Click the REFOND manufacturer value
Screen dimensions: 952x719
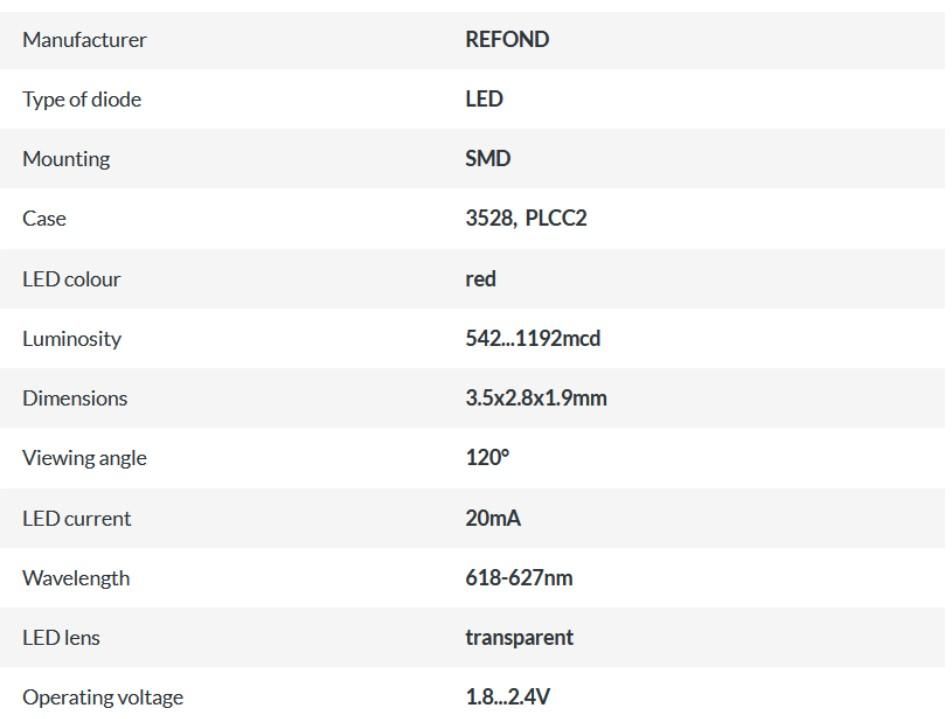(x=507, y=40)
